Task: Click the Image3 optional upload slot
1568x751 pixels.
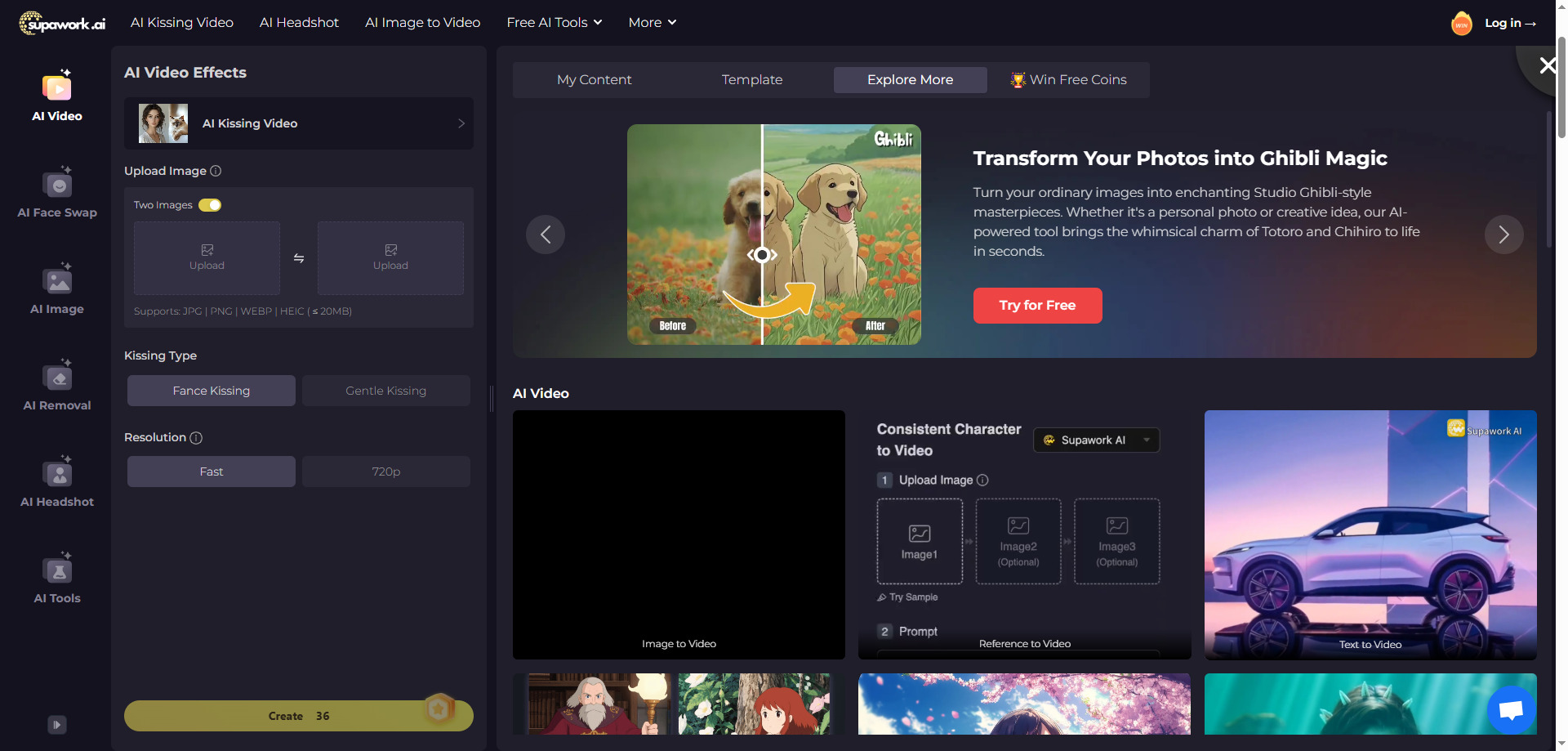Action: click(1116, 541)
